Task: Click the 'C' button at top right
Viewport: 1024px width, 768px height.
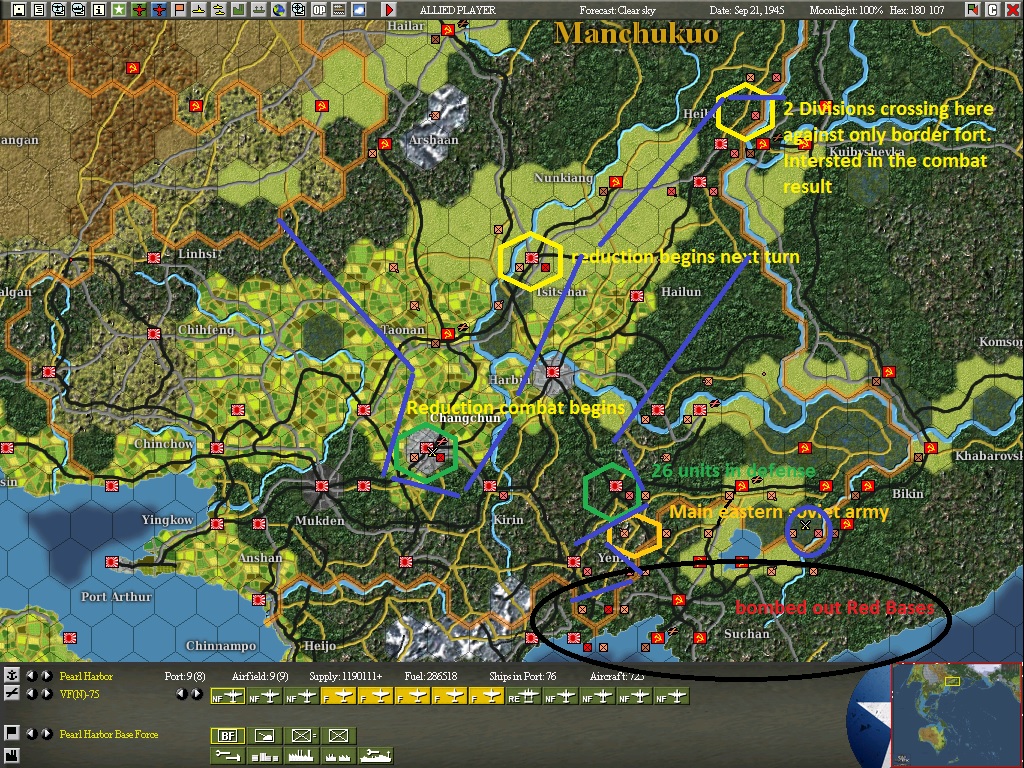Action: pyautogui.click(x=993, y=10)
